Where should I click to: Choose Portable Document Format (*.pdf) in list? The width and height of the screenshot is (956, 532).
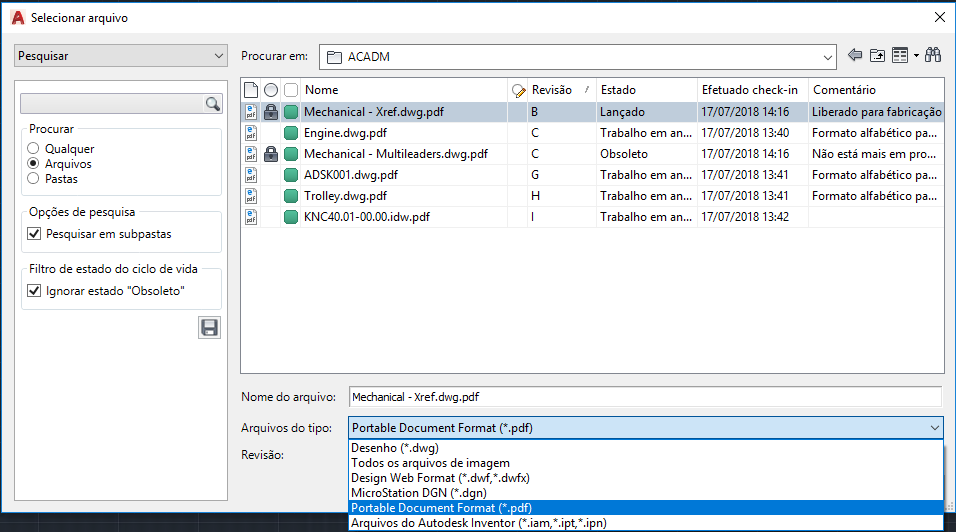[x=646, y=508]
